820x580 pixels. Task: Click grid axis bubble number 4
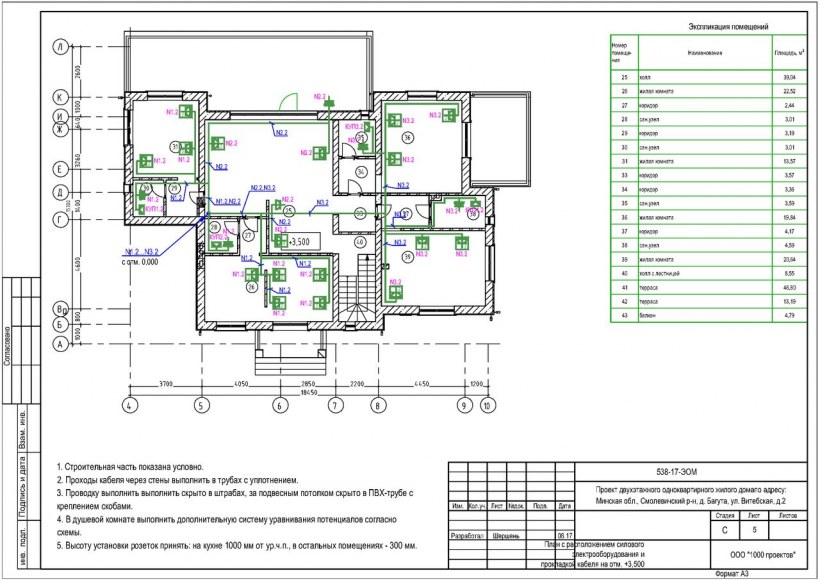pyautogui.click(x=129, y=406)
